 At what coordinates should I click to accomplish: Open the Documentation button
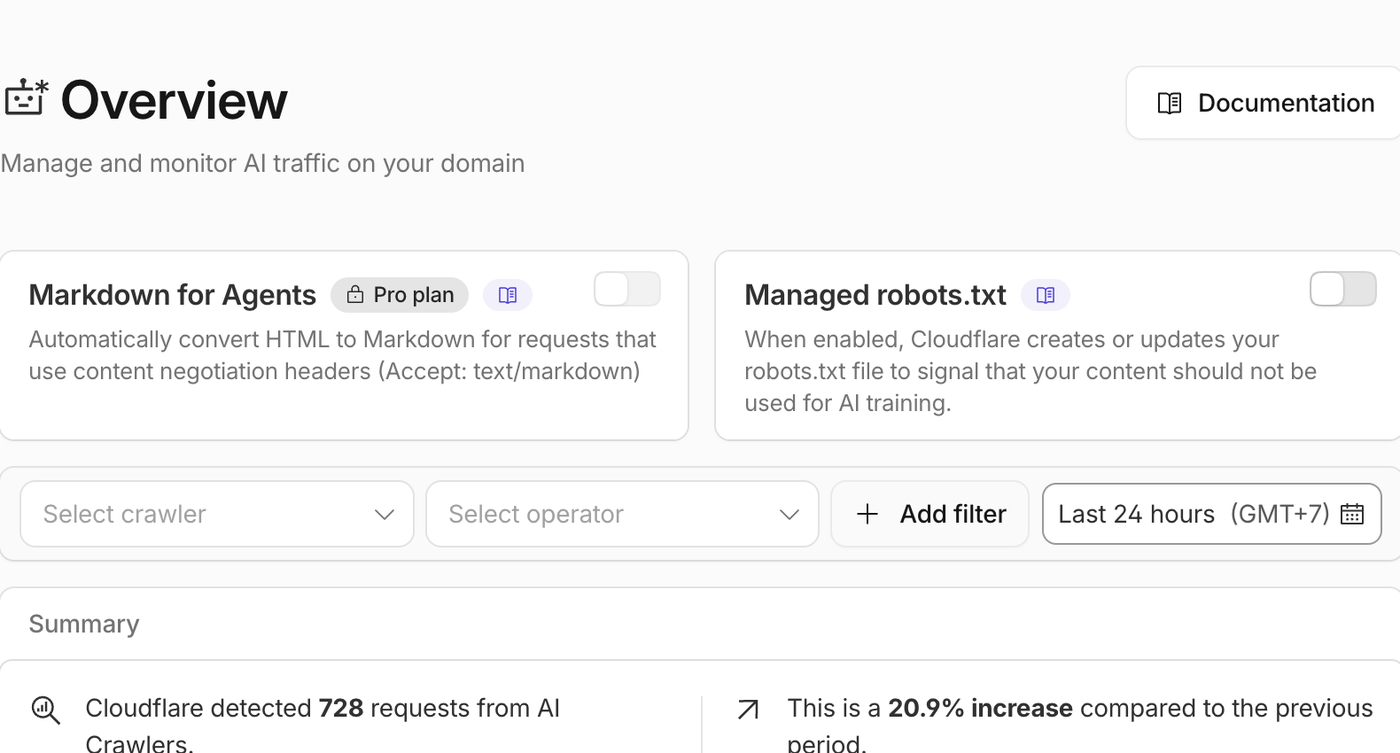point(1264,103)
